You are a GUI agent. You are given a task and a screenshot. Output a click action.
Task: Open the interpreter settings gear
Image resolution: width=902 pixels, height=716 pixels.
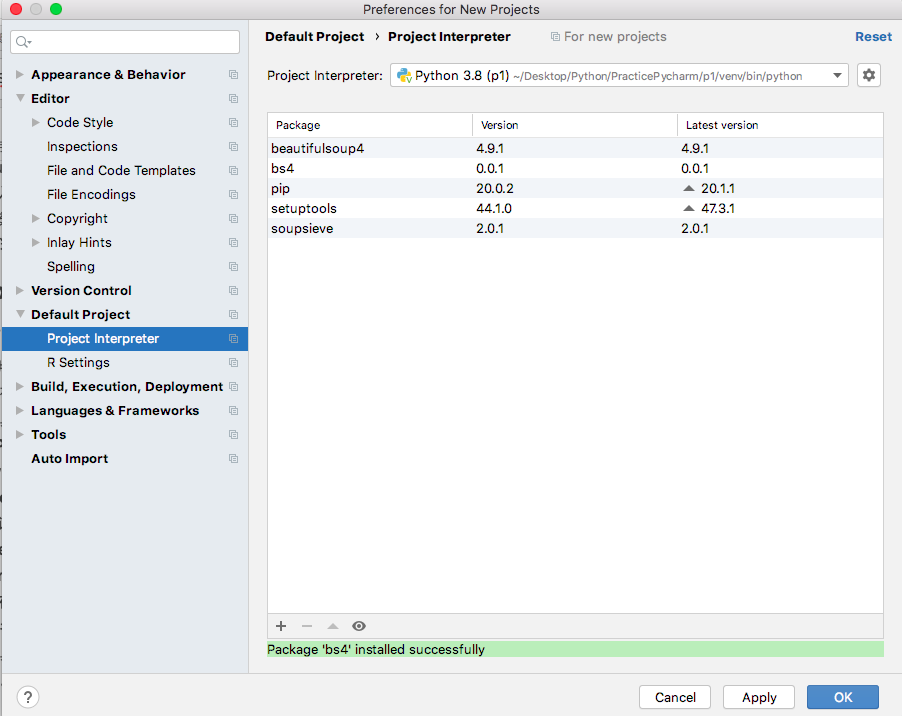pyautogui.click(x=869, y=75)
